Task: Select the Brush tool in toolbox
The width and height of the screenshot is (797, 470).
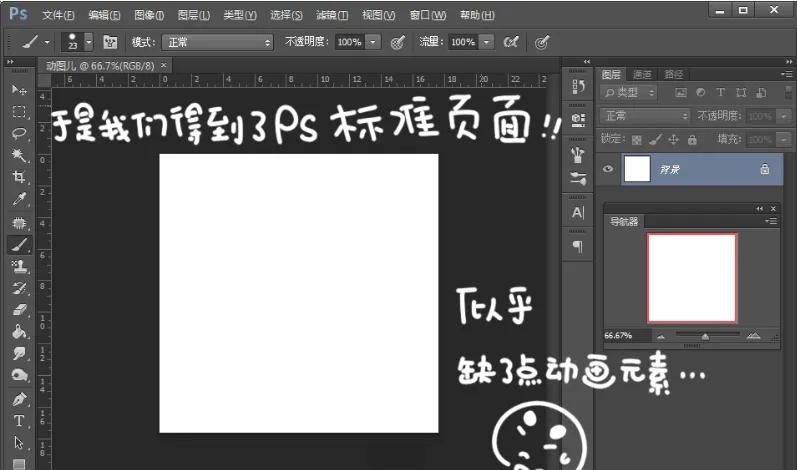Action: click(x=19, y=245)
